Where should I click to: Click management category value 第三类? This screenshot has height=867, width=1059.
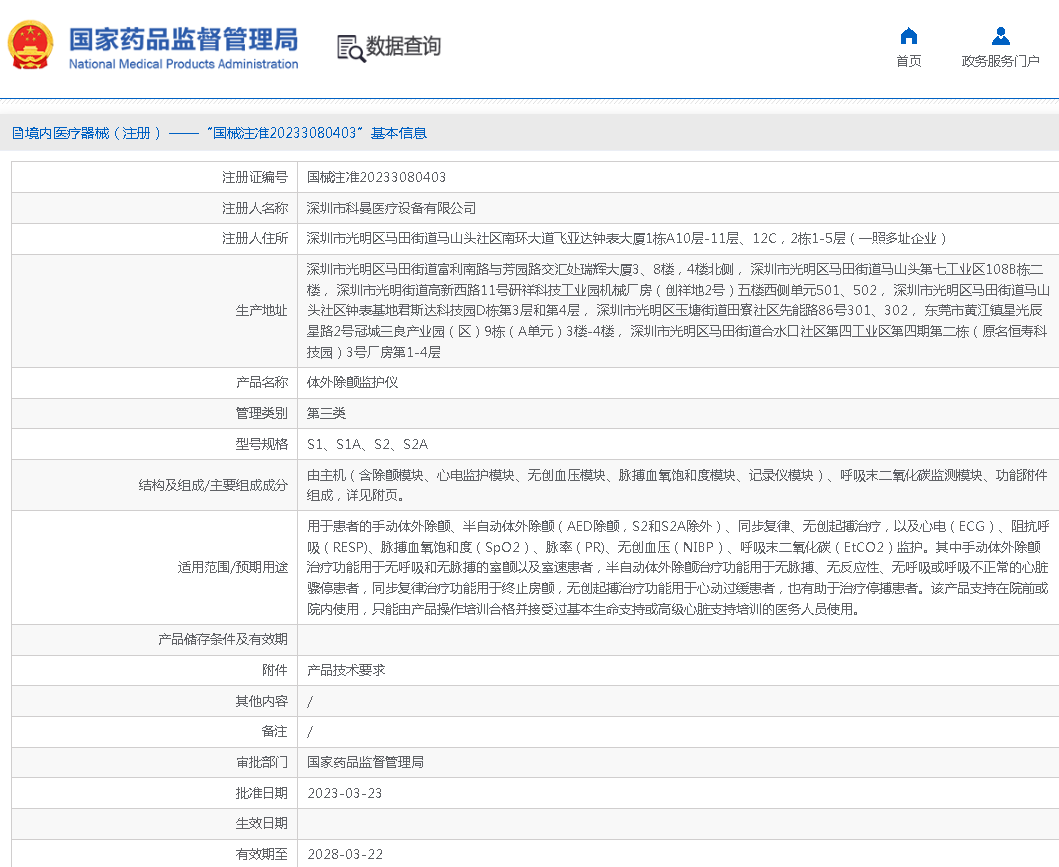(x=326, y=413)
